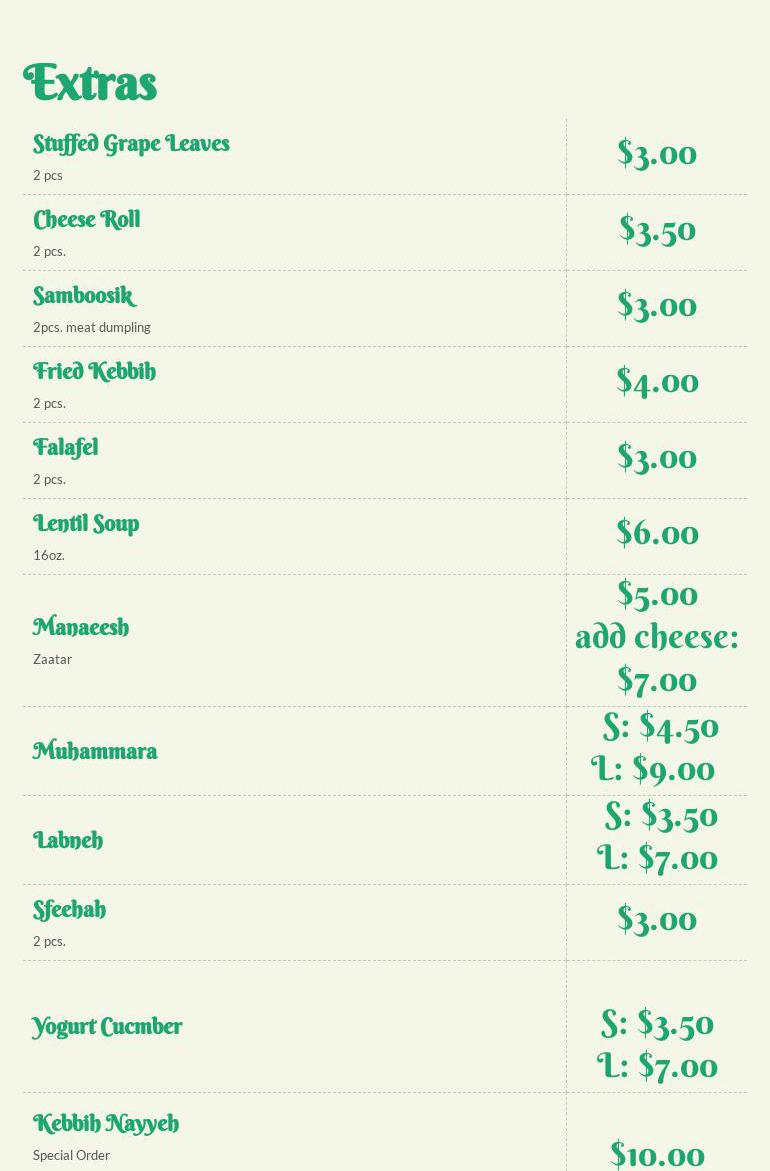Select the Falafel menu item
The width and height of the screenshot is (770, 1171).
66,447
